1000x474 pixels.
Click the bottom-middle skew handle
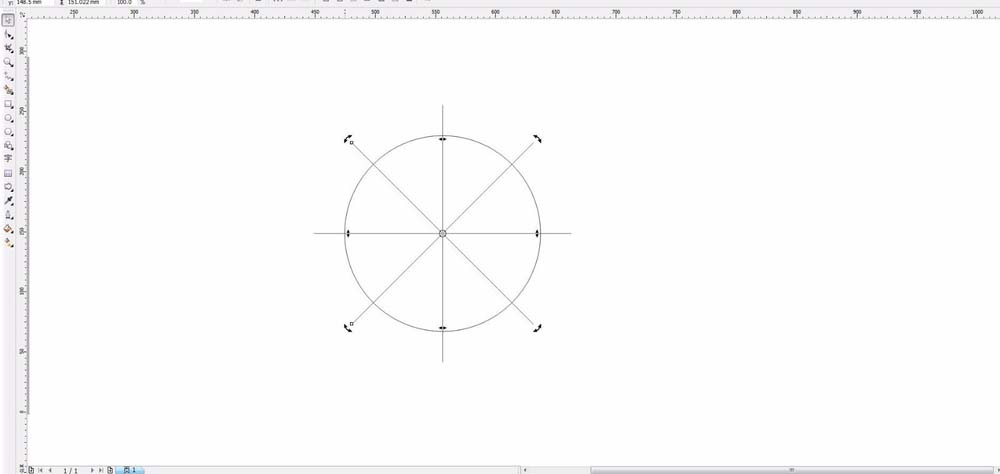[443, 329]
